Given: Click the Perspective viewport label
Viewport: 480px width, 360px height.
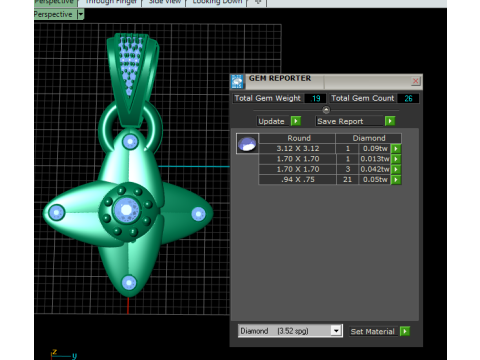Looking at the screenshot, I should 53,14.
